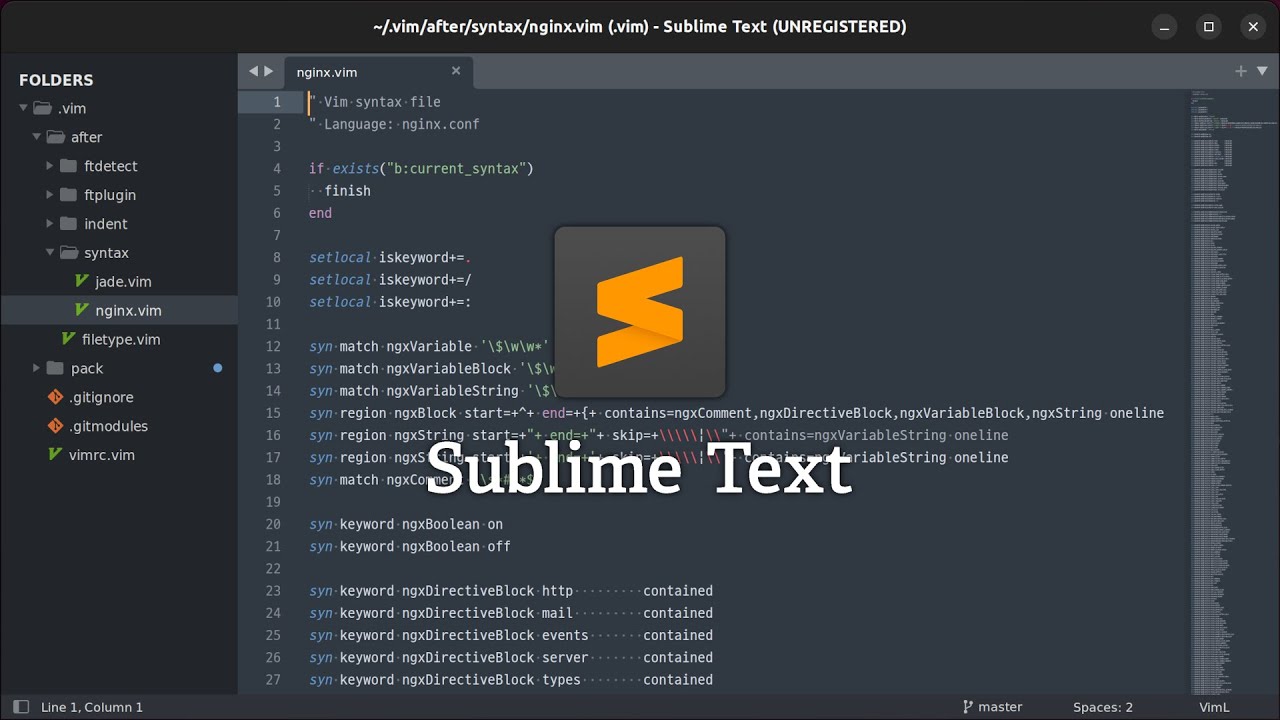
Task: Collapse the .vim folder
Action: click(x=23, y=108)
